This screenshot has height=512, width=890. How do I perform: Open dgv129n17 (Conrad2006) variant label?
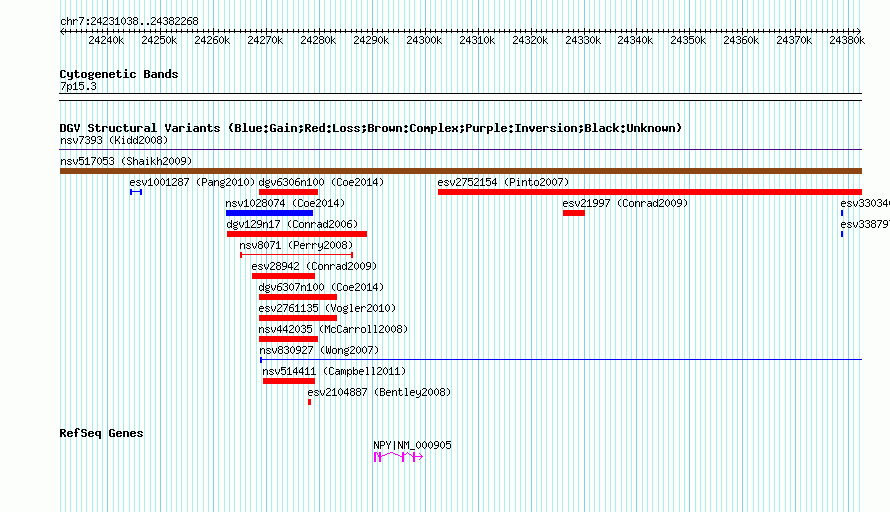[x=292, y=224]
